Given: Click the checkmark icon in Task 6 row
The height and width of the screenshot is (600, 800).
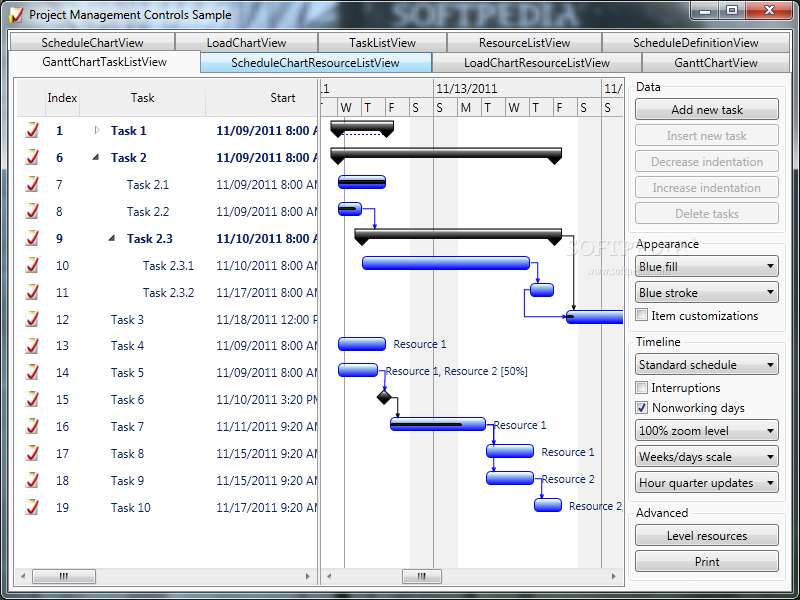Looking at the screenshot, I should tap(32, 400).
